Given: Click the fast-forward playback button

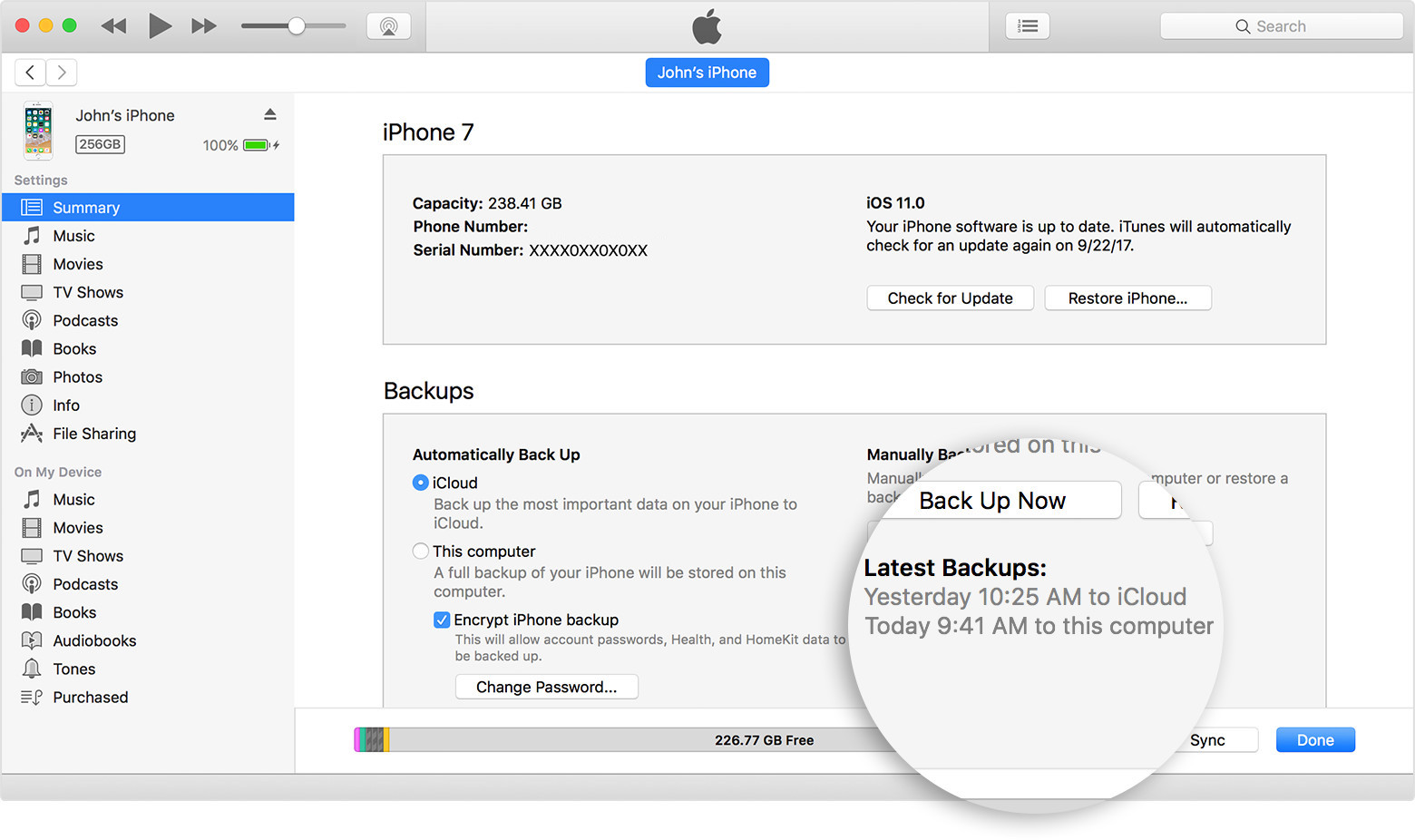Looking at the screenshot, I should coord(204,26).
